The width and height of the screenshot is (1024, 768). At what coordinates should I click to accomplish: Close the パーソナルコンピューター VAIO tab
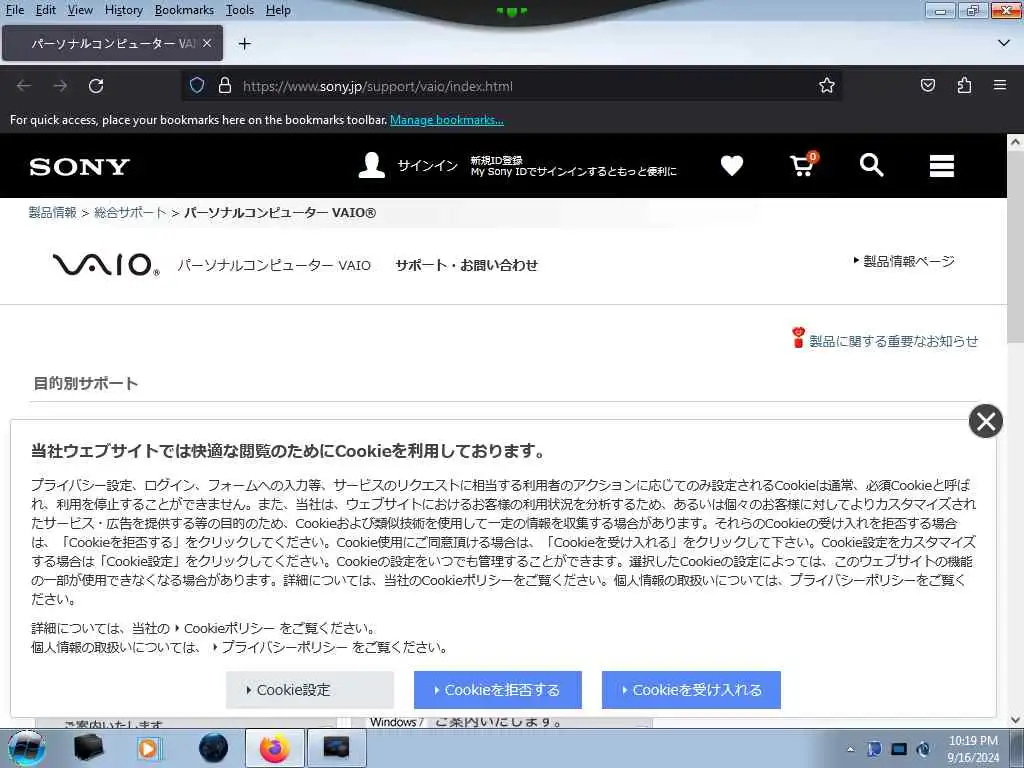tap(206, 43)
